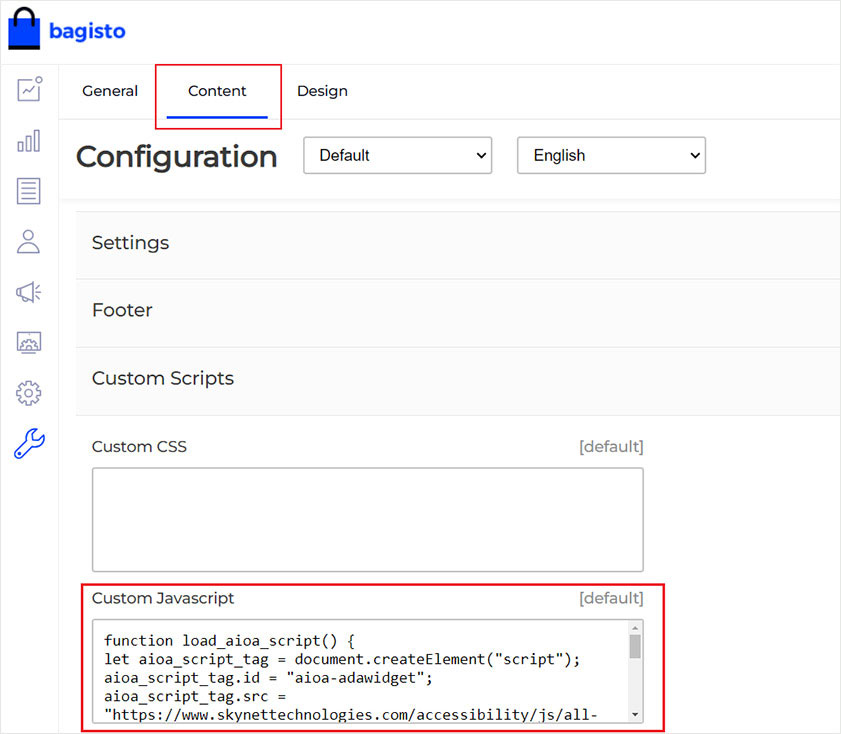Open the Settings gear sidebar icon

pos(29,393)
